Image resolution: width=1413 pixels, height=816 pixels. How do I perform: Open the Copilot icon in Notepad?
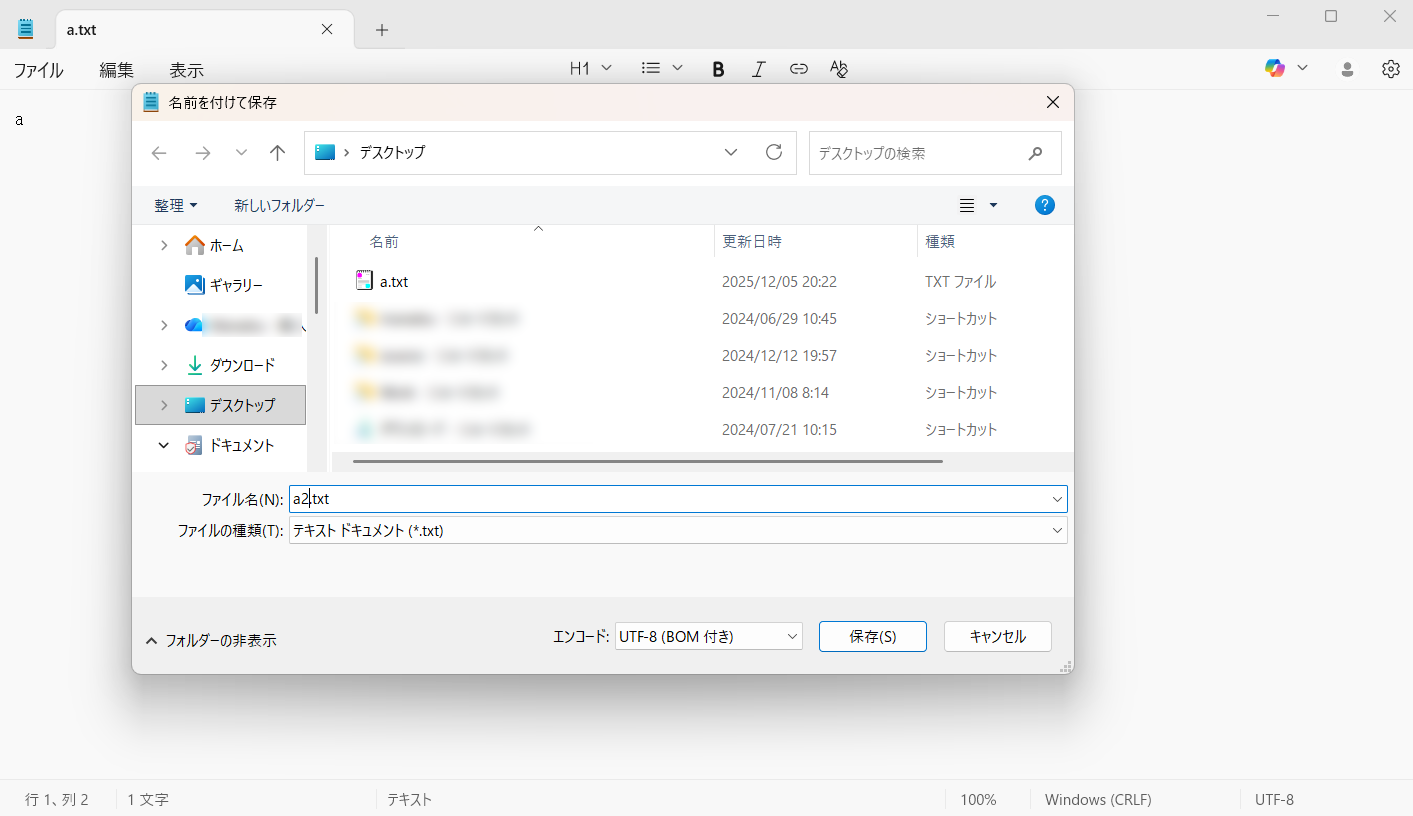pyautogui.click(x=1275, y=68)
